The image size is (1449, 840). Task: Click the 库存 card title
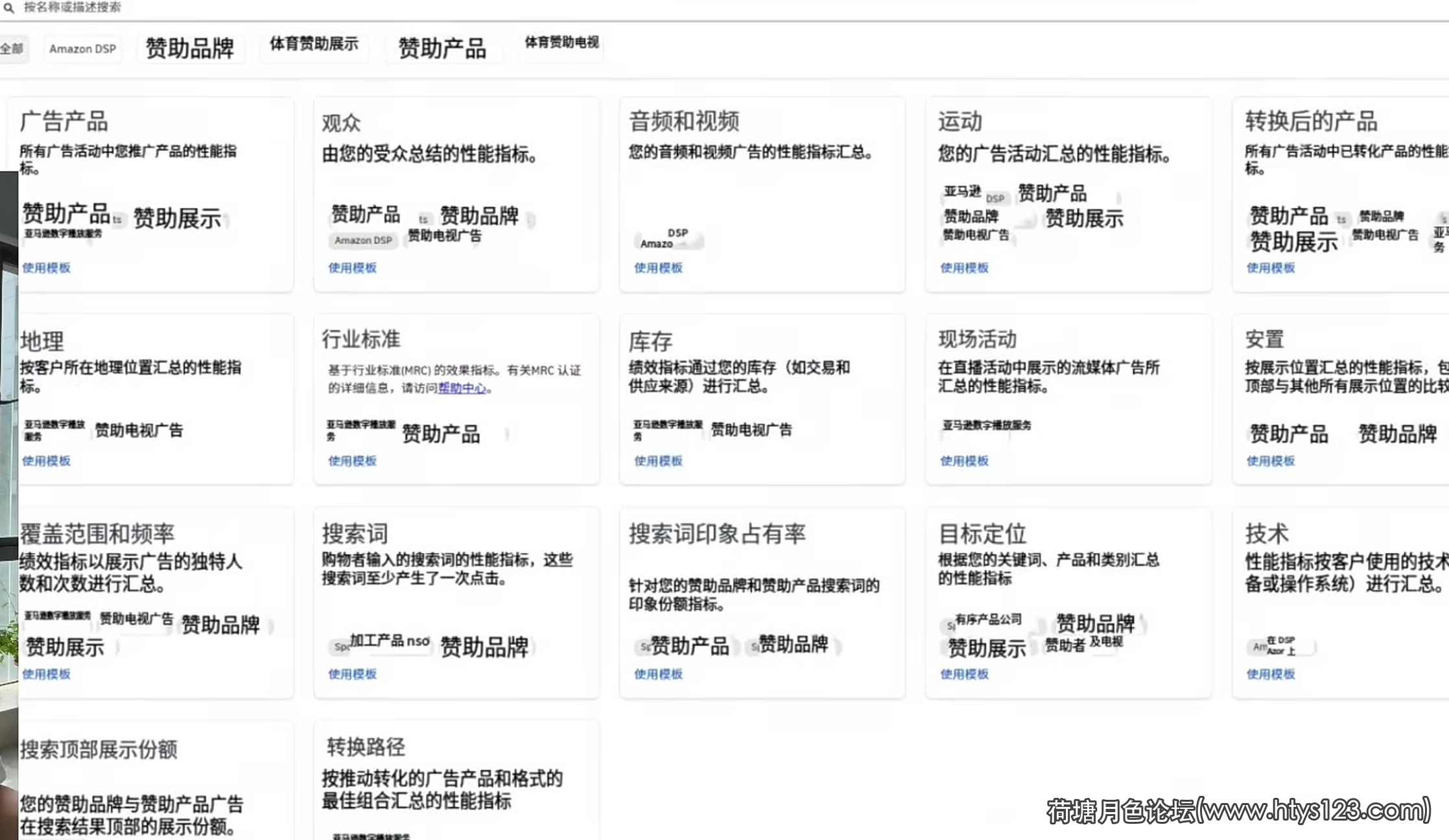pos(650,341)
